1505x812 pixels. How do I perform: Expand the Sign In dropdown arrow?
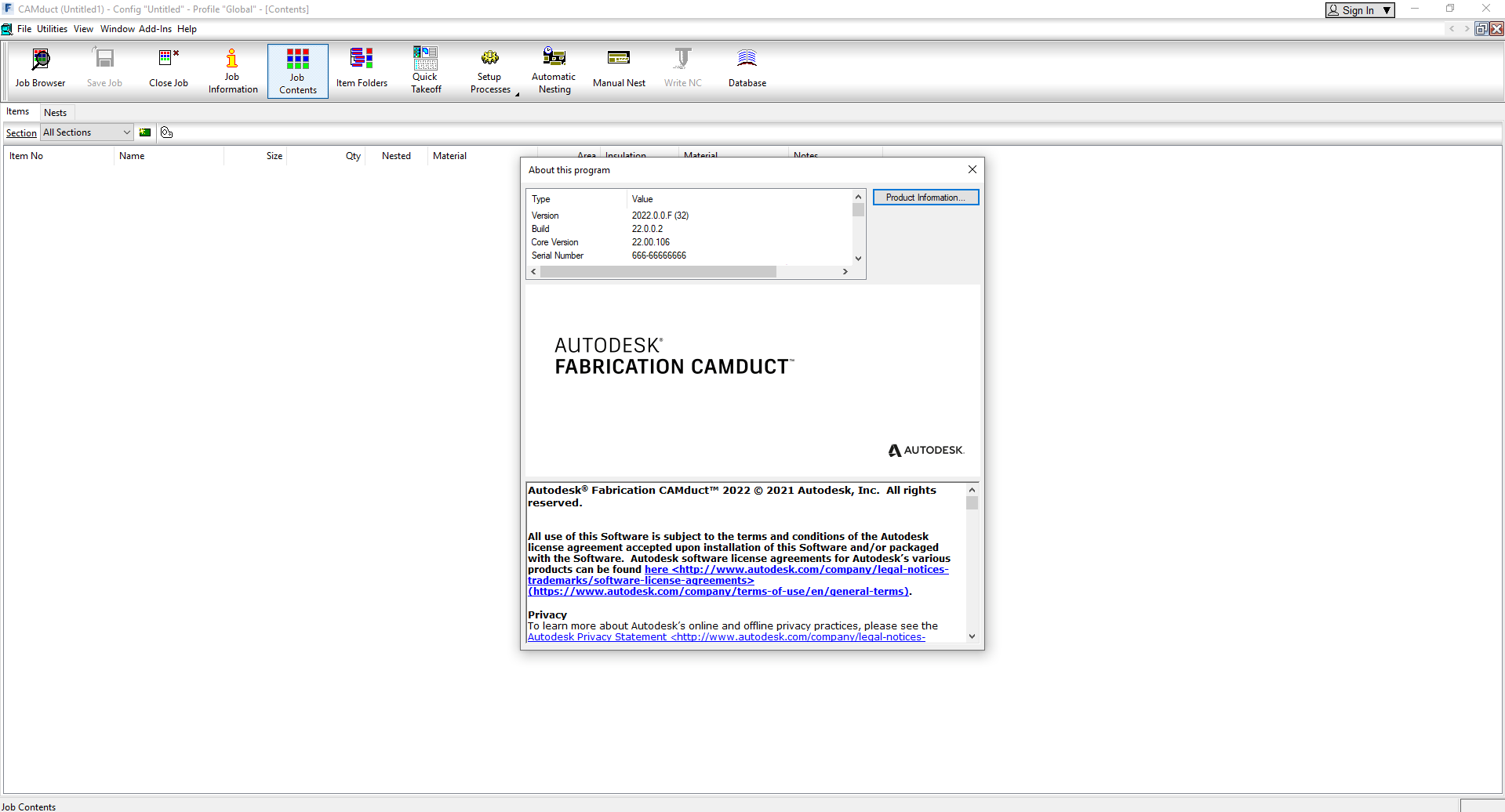coord(1387,10)
